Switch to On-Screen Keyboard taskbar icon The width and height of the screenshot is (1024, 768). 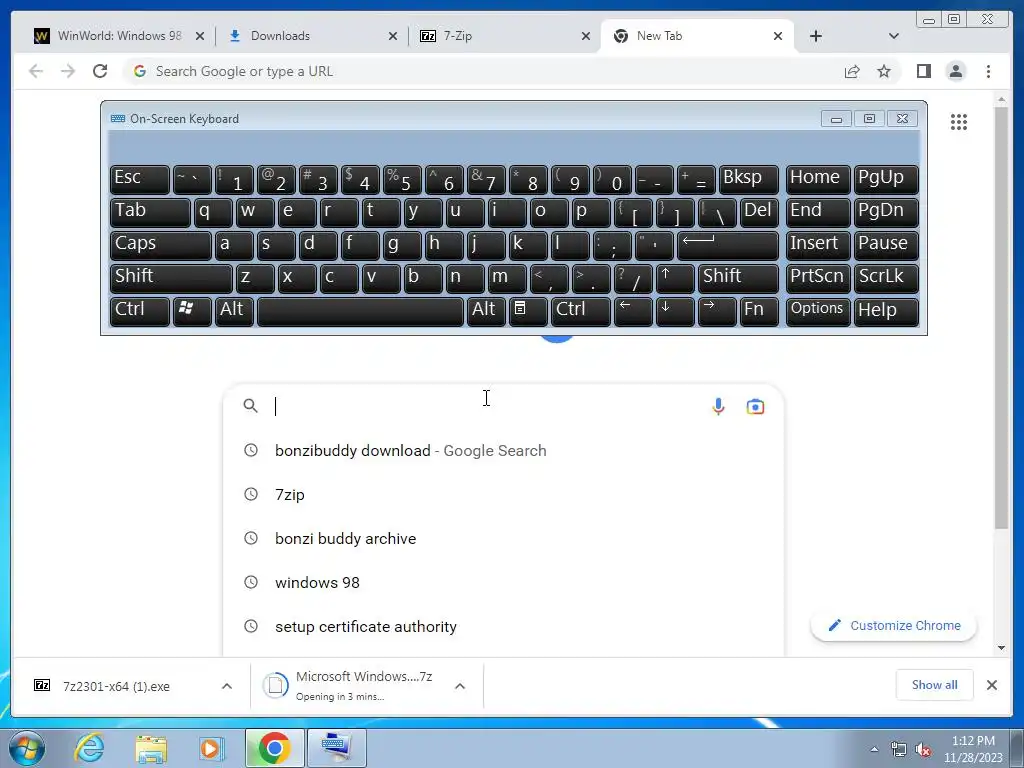click(x=336, y=748)
